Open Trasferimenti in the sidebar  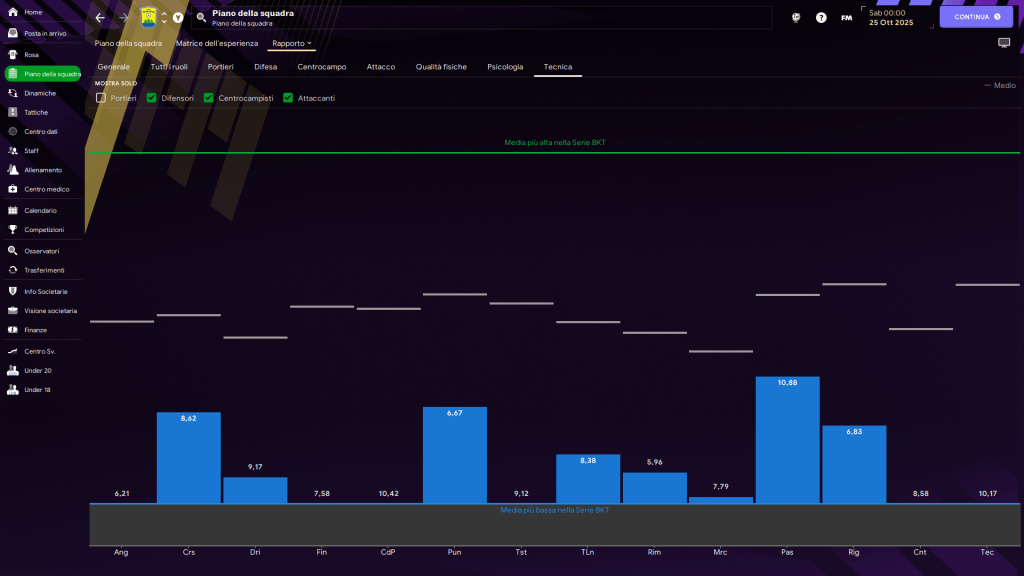point(44,270)
